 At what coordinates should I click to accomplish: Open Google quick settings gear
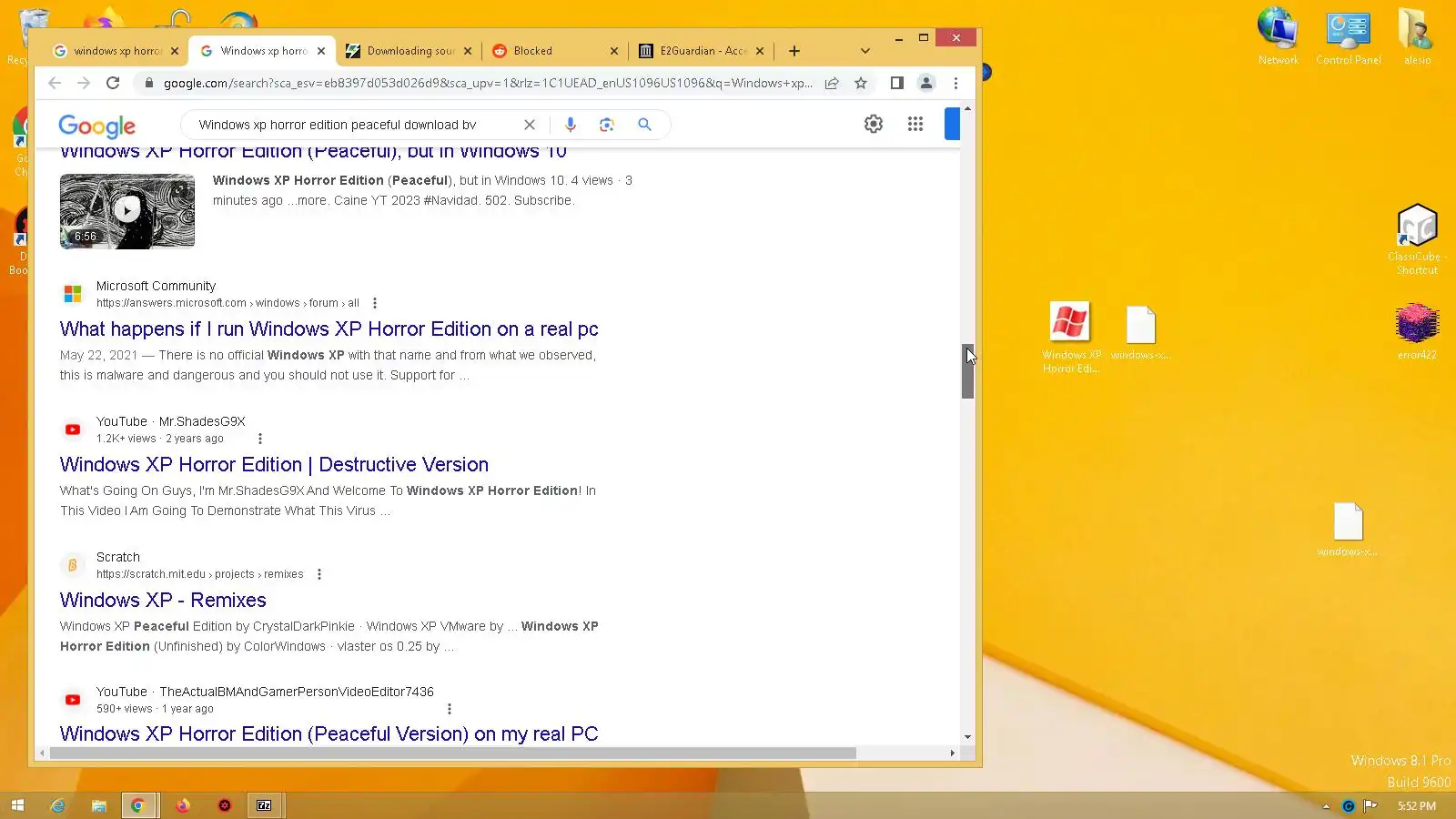(x=874, y=124)
